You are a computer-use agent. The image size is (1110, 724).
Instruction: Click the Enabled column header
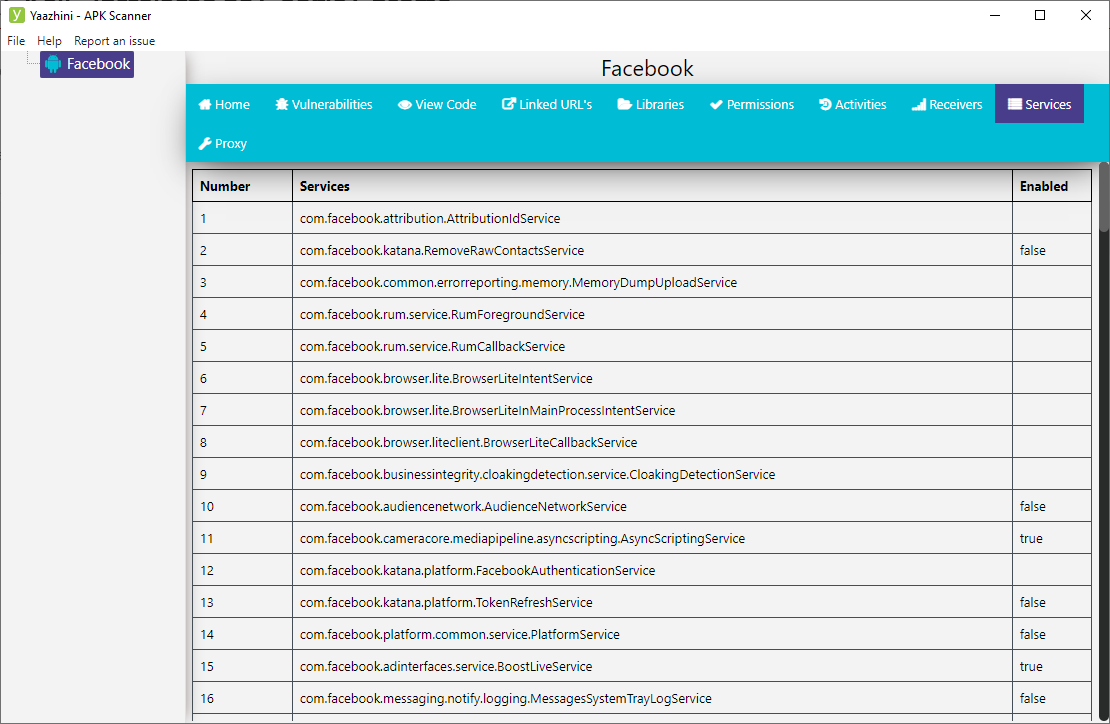pos(1052,186)
